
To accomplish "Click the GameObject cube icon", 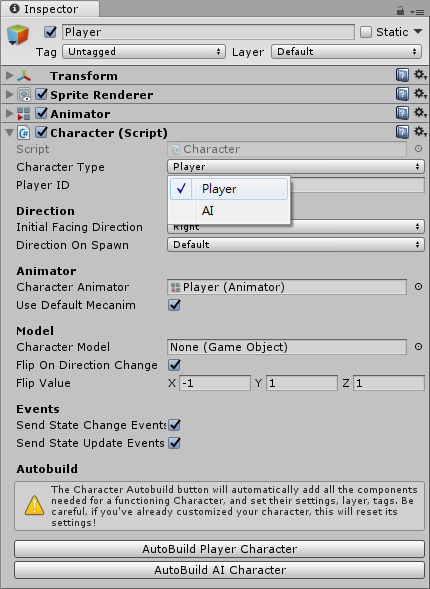I will (18, 35).
